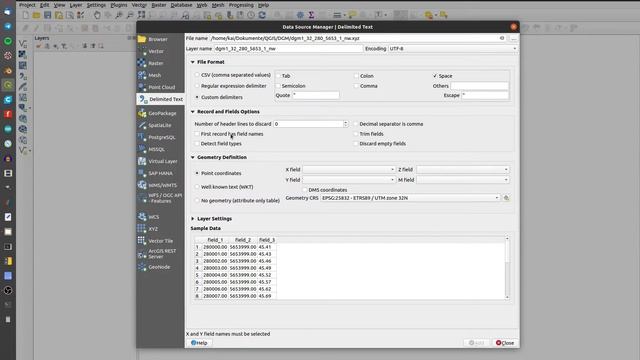640x360 pixels.
Task: Collapse the Geometry Definition section
Action: (x=193, y=157)
